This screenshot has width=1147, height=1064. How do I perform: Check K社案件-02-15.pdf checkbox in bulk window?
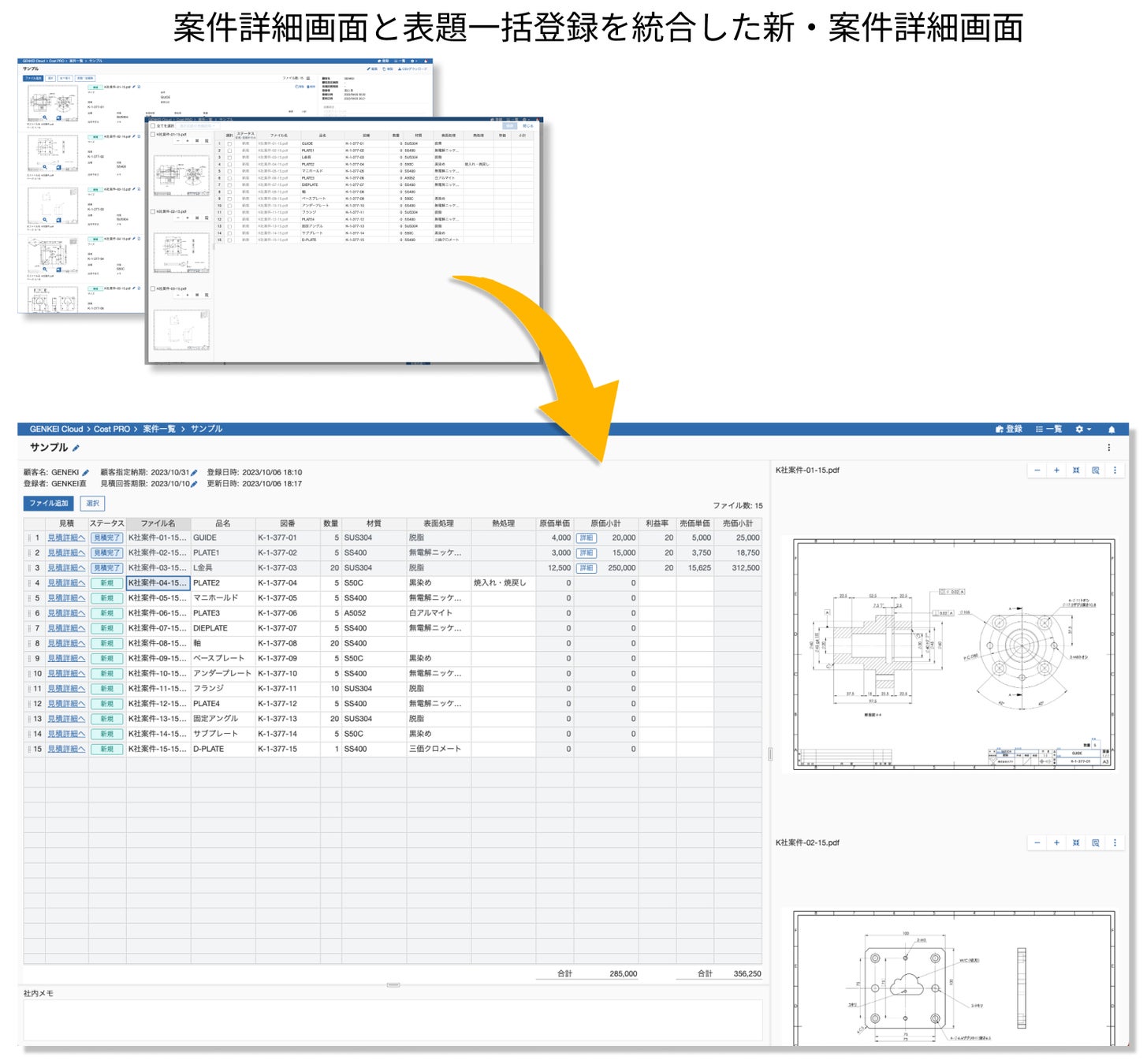click(x=153, y=212)
